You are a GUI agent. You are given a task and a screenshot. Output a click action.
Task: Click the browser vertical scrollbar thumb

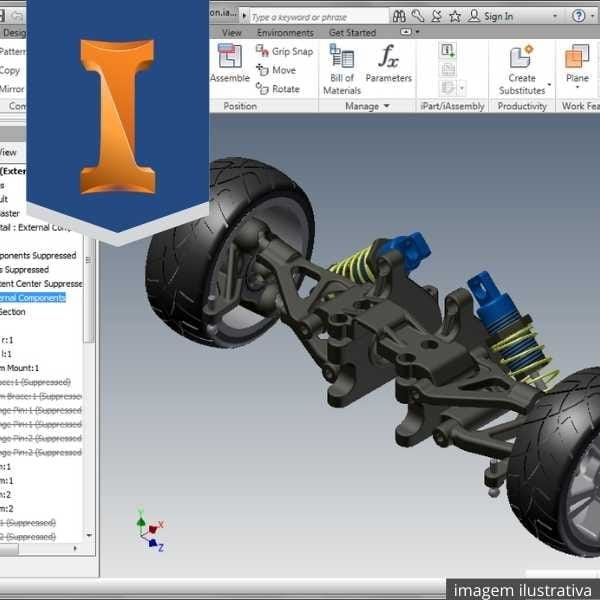pyautogui.click(x=88, y=291)
